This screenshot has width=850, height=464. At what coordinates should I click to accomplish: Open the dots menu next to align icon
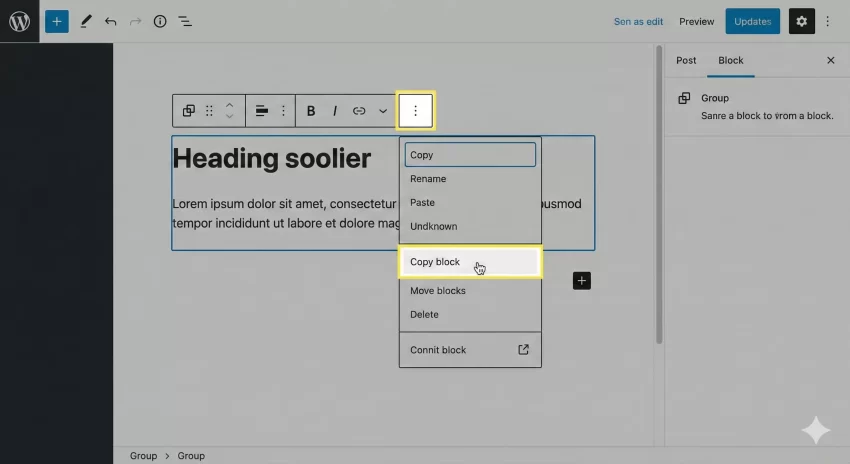tap(283, 111)
